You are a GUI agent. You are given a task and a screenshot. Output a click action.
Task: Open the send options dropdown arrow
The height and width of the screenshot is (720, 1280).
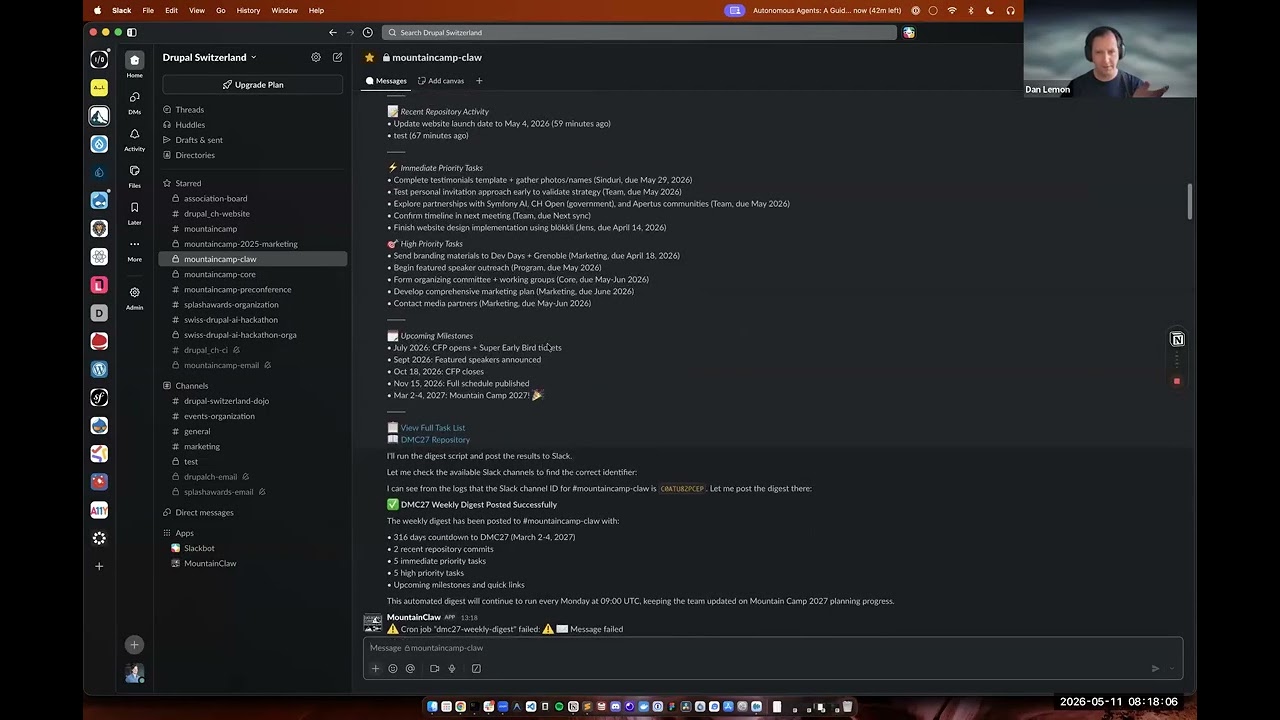pos(1172,668)
